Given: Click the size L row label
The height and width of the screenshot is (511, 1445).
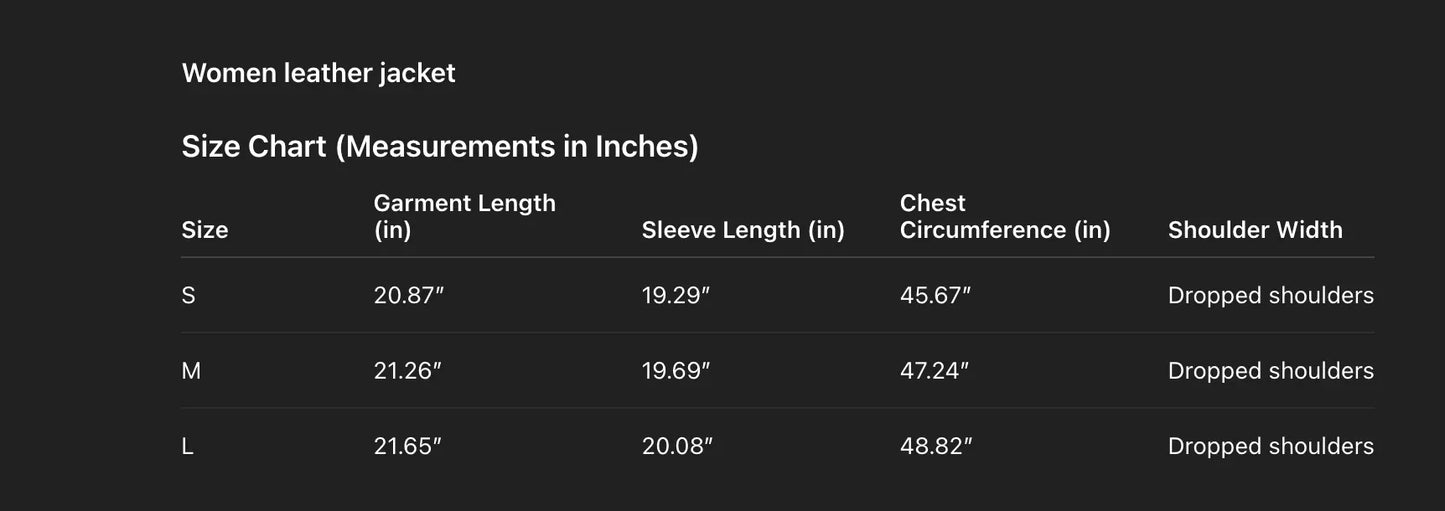Looking at the screenshot, I should coord(187,446).
